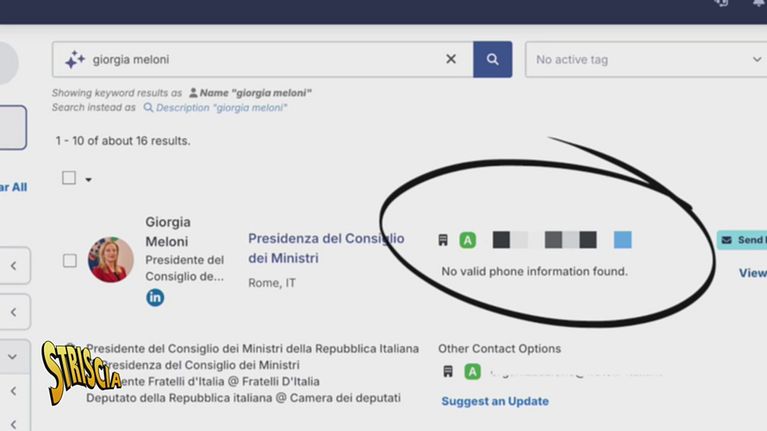Expand the down-chevron section in left sidebar
767x431 pixels.
coord(13,355)
